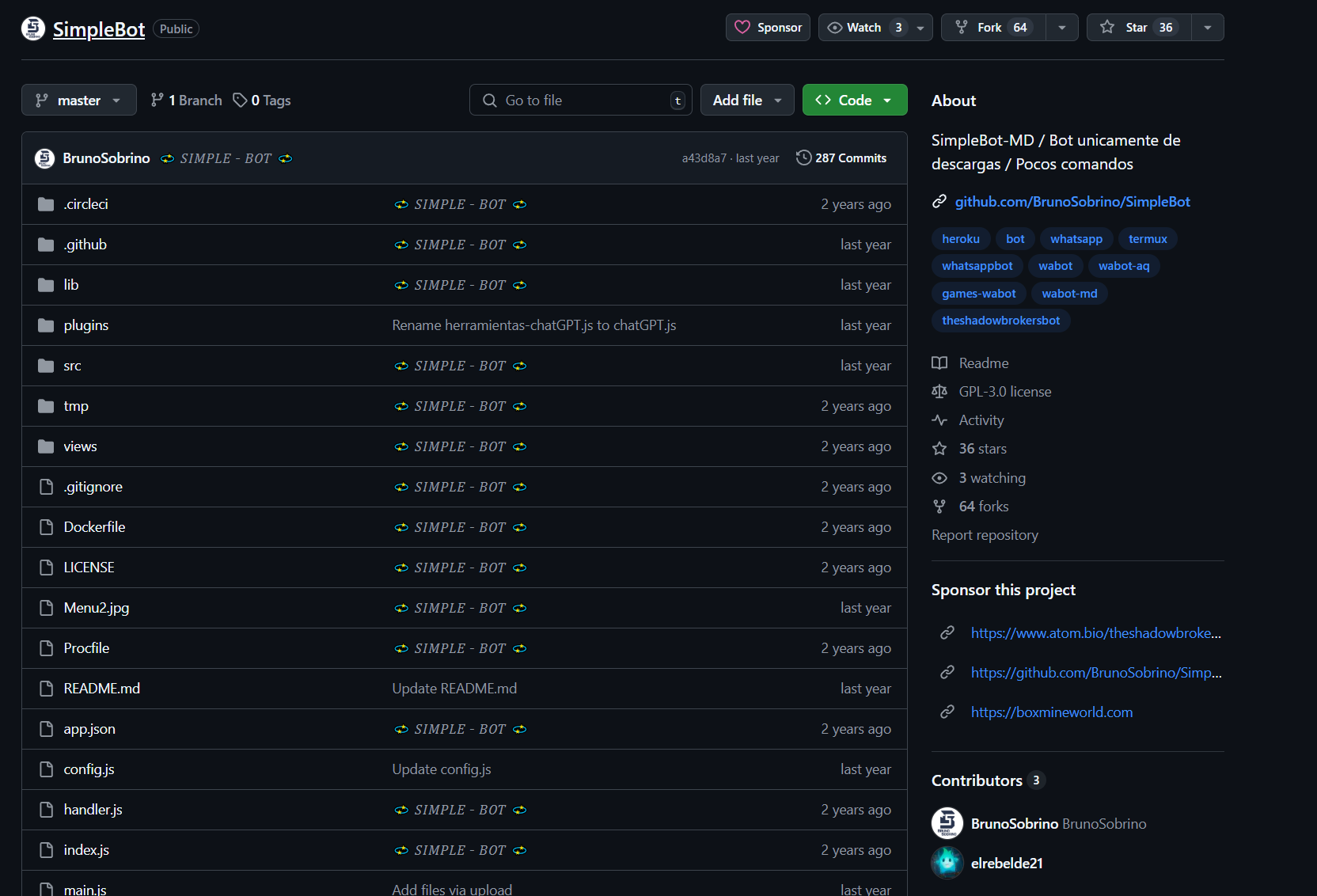Click the fork icon on the Fork button
Screen dimensions: 1317x896
962,28
